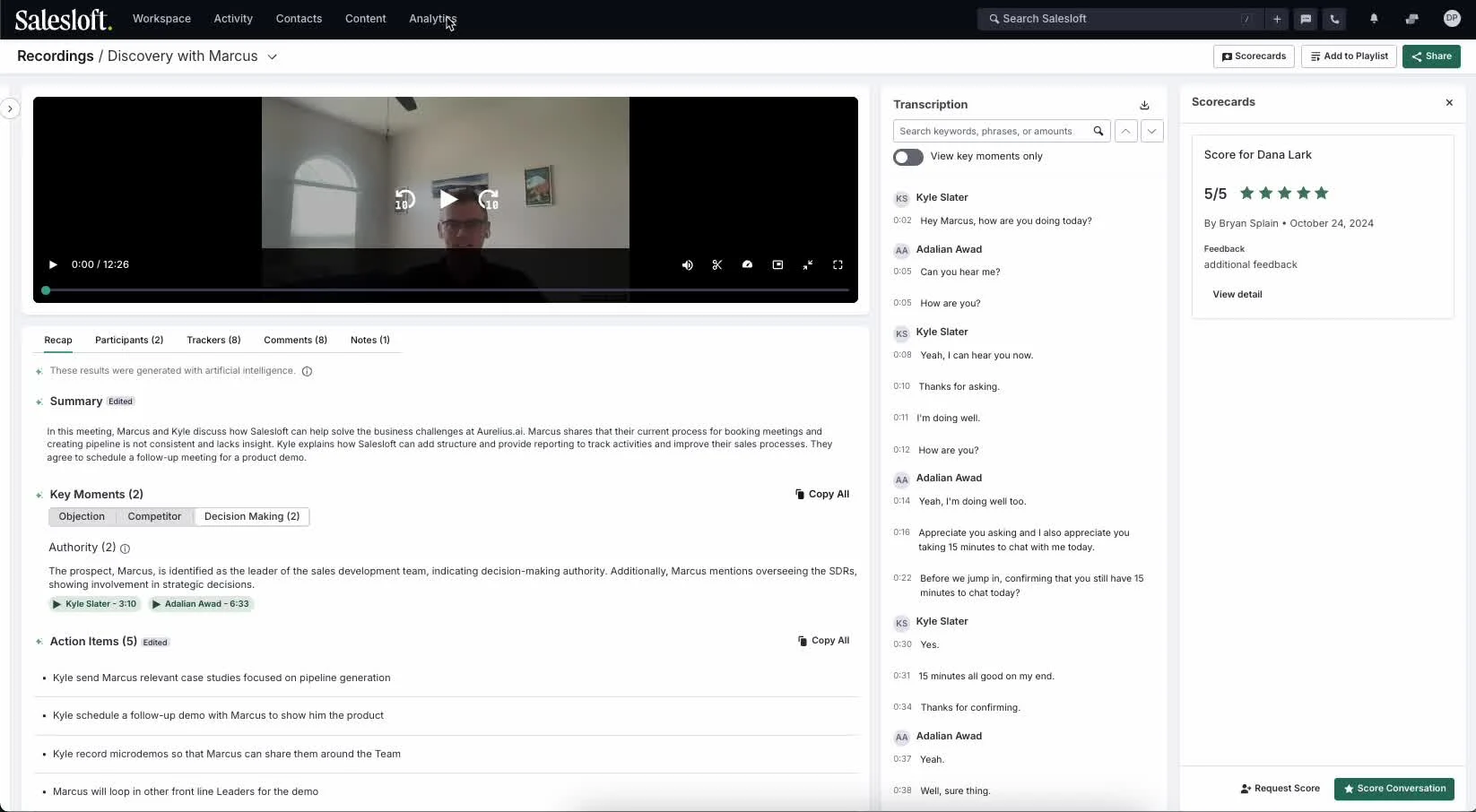The image size is (1476, 812).
Task: Click action item about recording microdemos
Action: coord(227,755)
